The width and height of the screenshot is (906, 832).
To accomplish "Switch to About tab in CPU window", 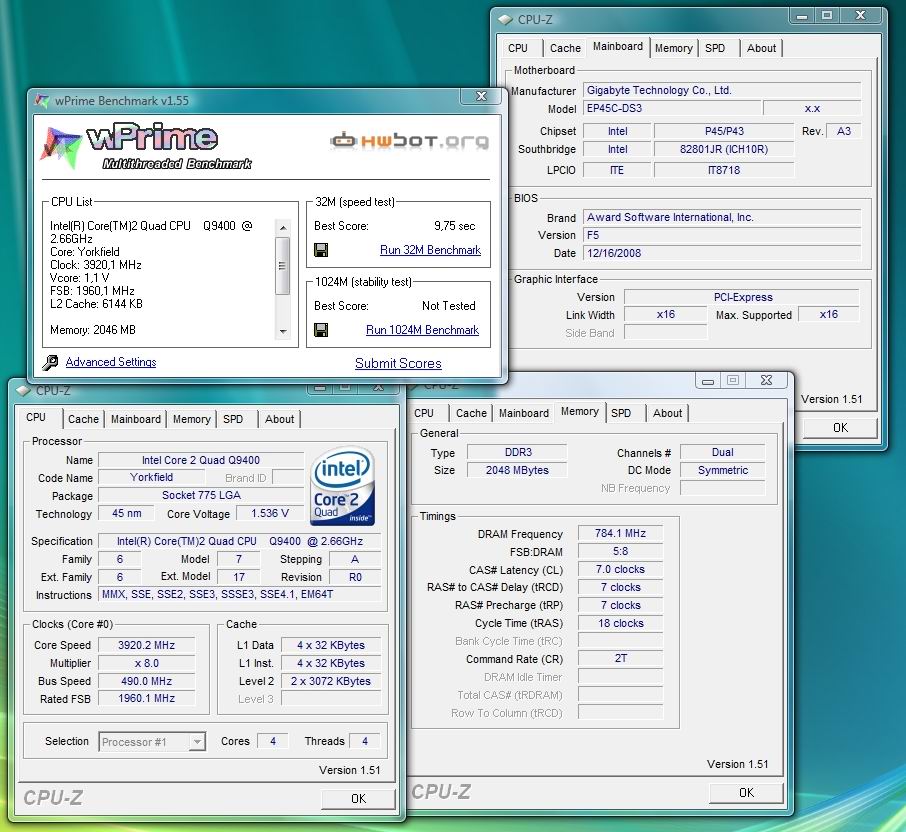I will click(280, 419).
